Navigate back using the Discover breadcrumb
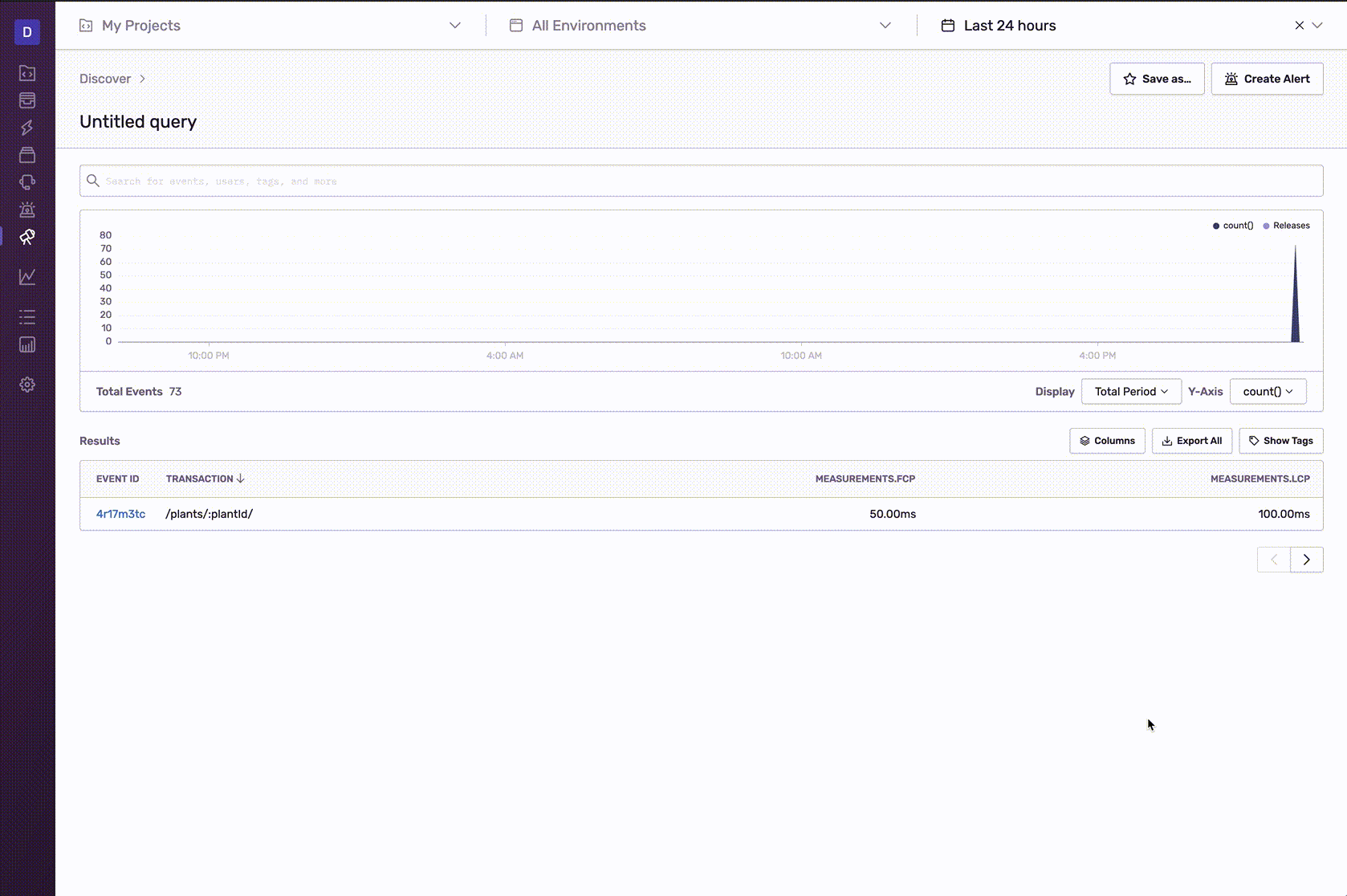The height and width of the screenshot is (896, 1347). click(105, 79)
